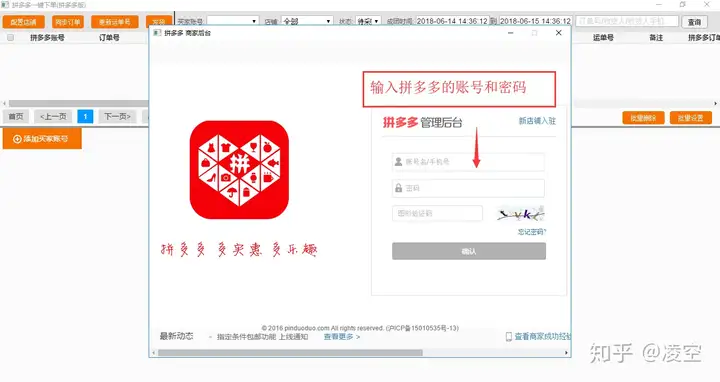The height and width of the screenshot is (382, 720).
Task: Click the 添加买家账号 button
Action: (42, 139)
